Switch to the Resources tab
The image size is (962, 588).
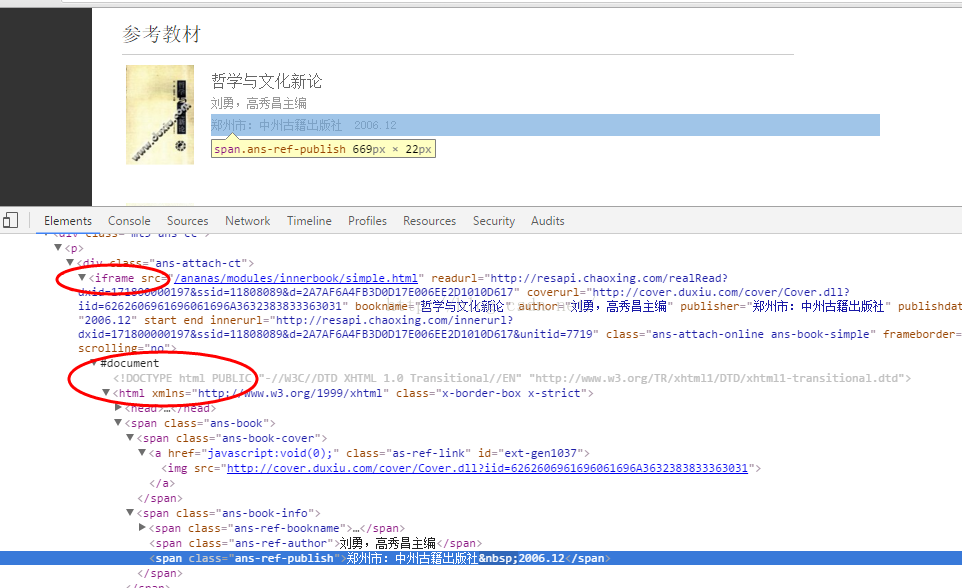coord(429,221)
